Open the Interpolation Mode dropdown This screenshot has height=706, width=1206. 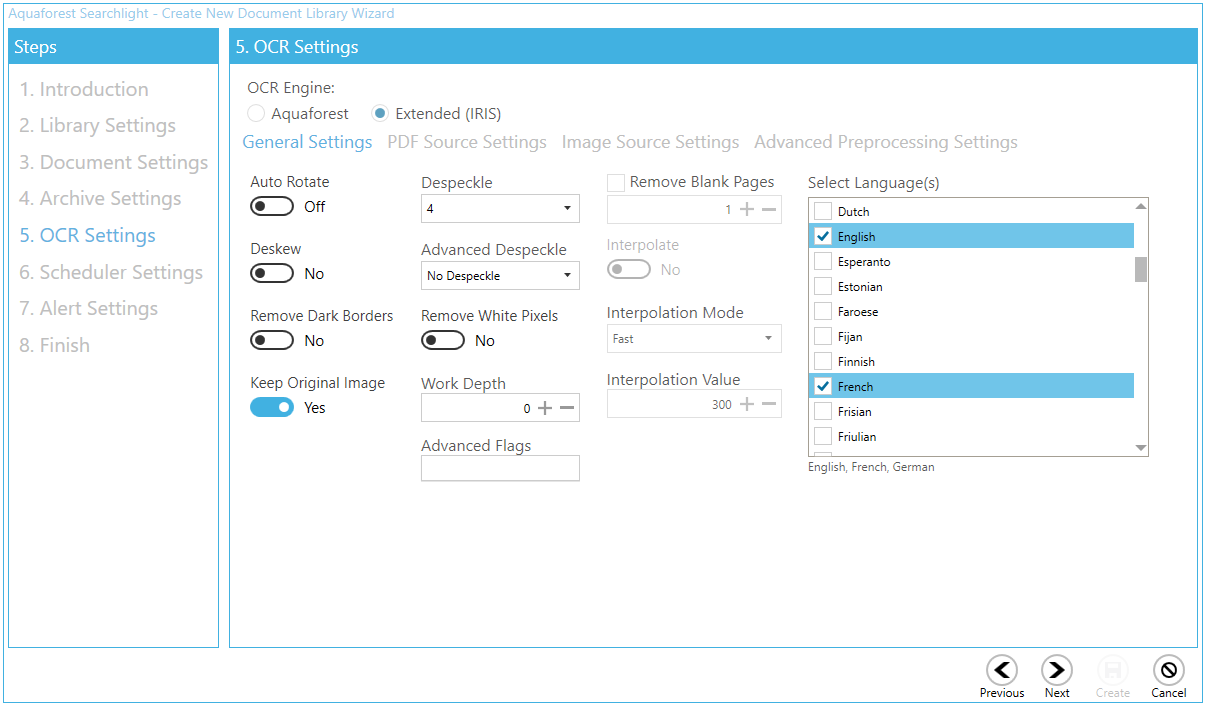pyautogui.click(x=693, y=339)
